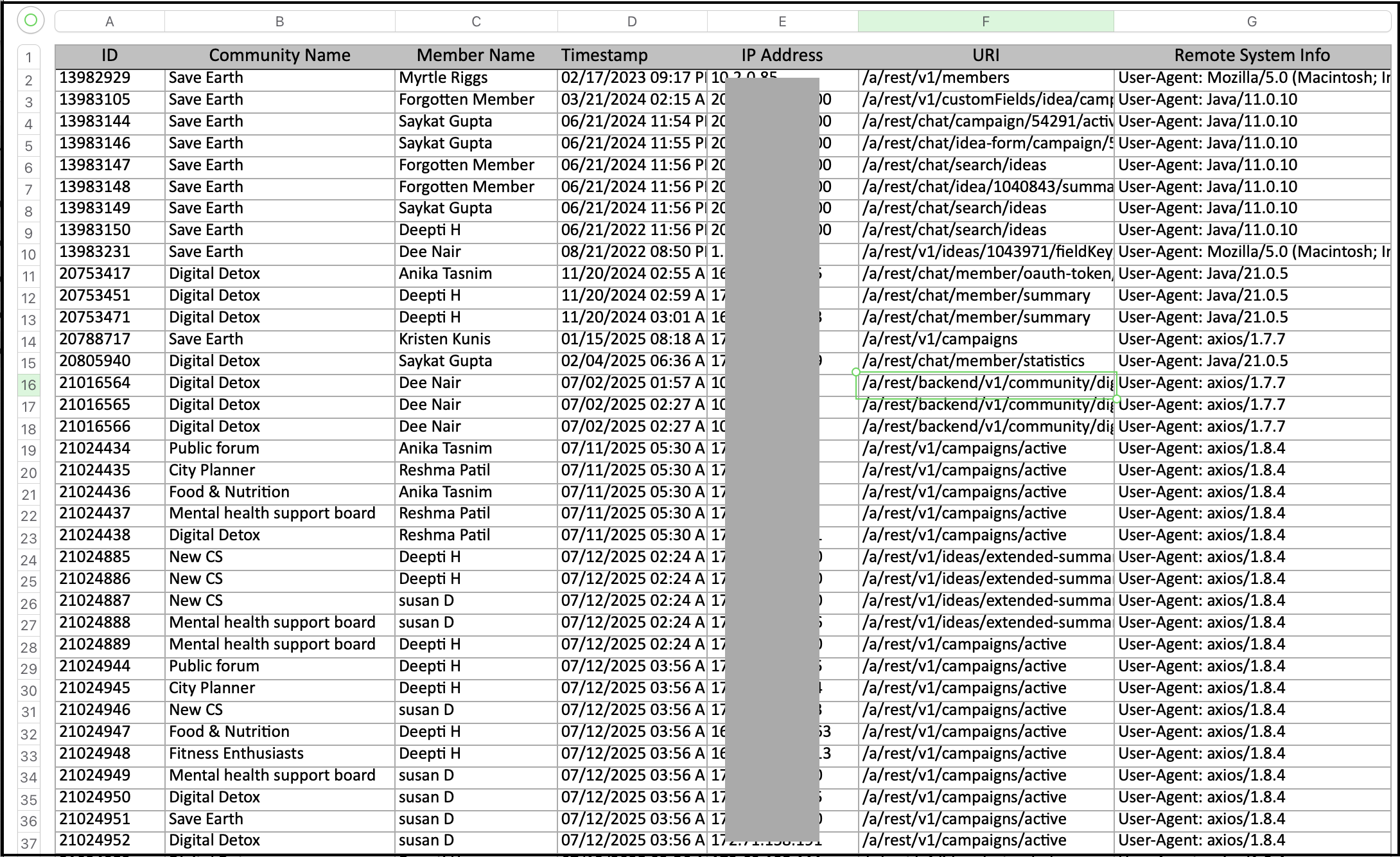This screenshot has height=857, width=1400.
Task: Select row 1 number header
Action: coord(29,58)
